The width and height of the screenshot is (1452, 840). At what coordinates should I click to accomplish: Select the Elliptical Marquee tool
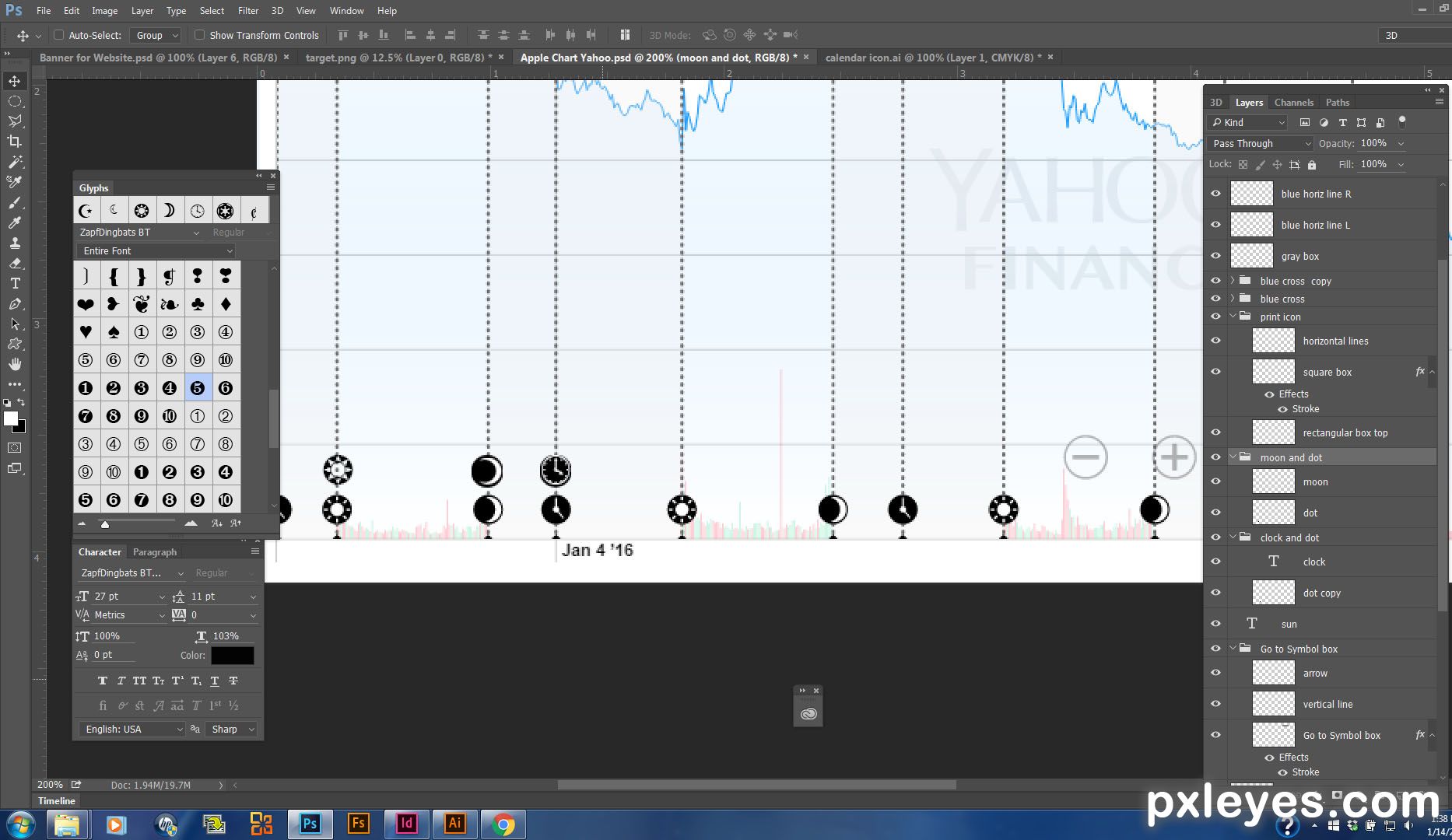coord(15,101)
